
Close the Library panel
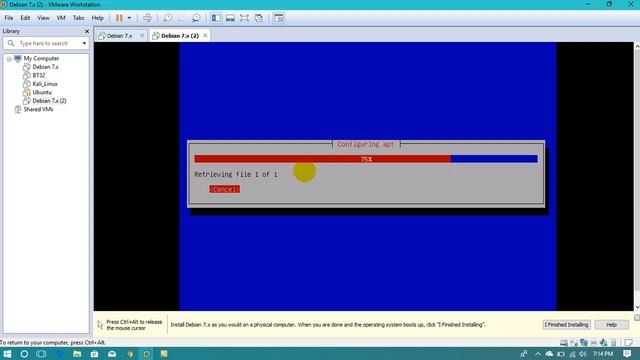87,31
